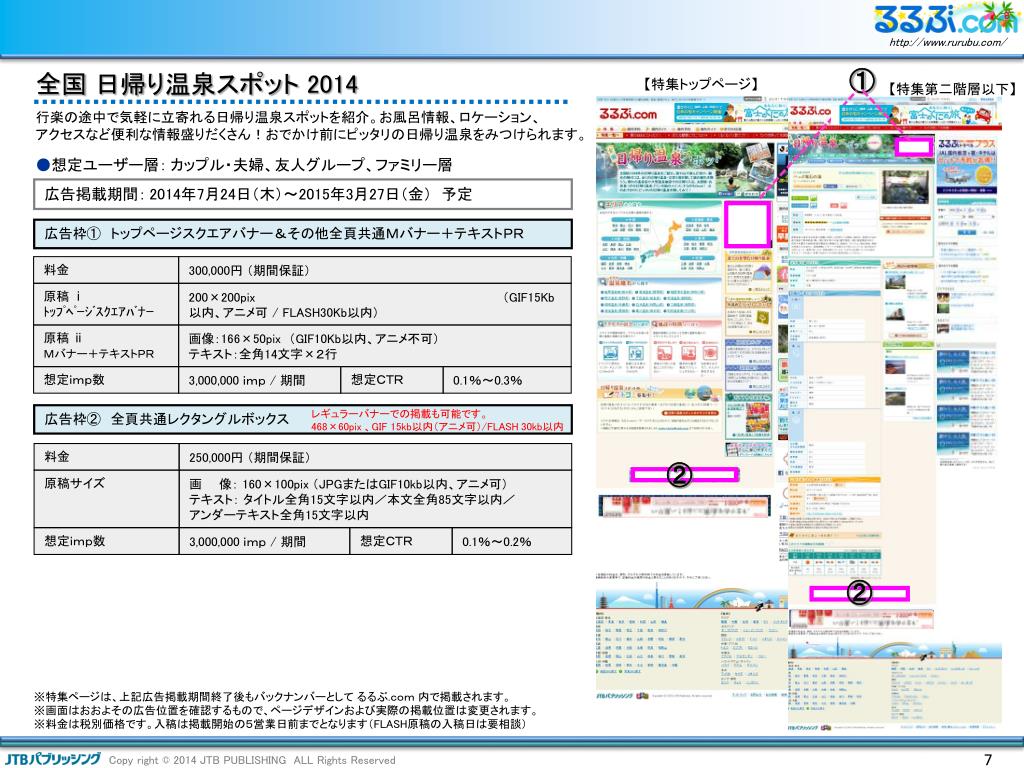Select the description line starting アクセスなど便利な情報

tap(311, 135)
